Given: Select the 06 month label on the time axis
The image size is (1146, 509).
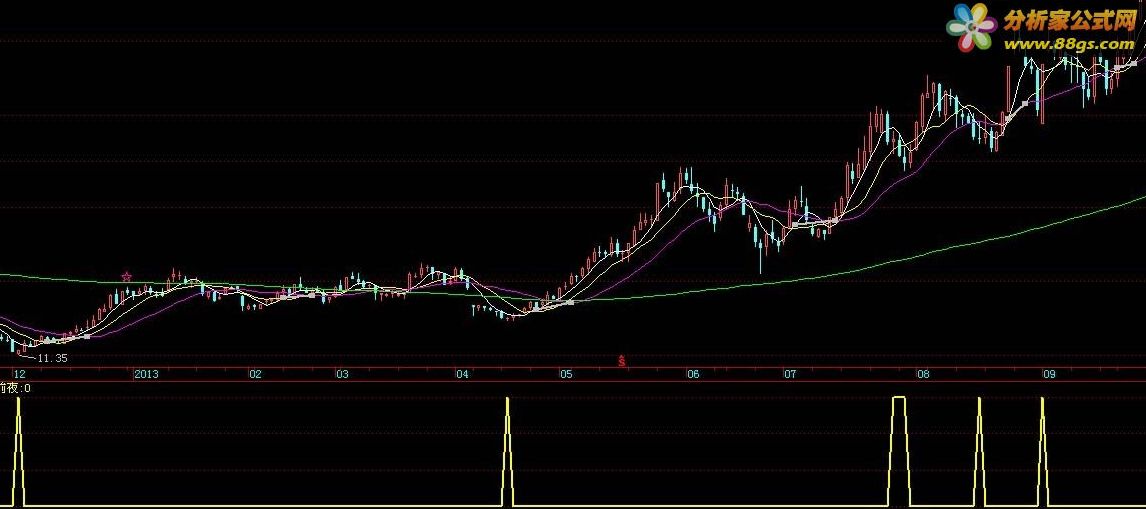Looking at the screenshot, I should [693, 374].
